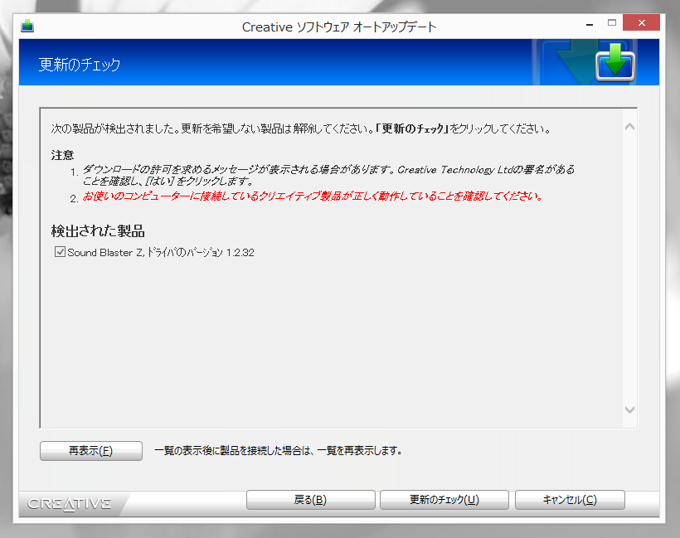Click the 再表示(F) refresh button
The width and height of the screenshot is (680, 538).
(x=91, y=451)
